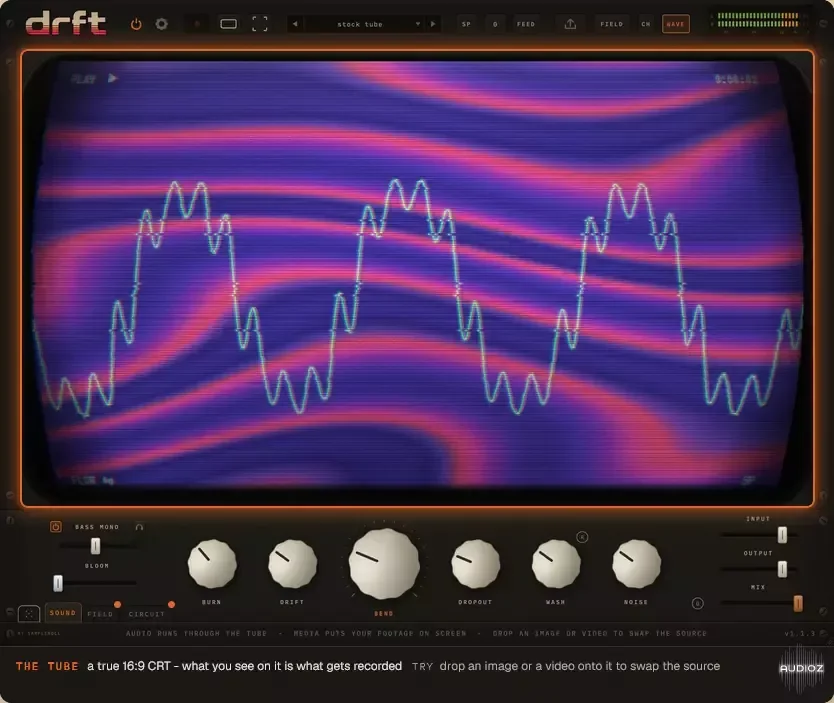Click the level meter display

757,20
